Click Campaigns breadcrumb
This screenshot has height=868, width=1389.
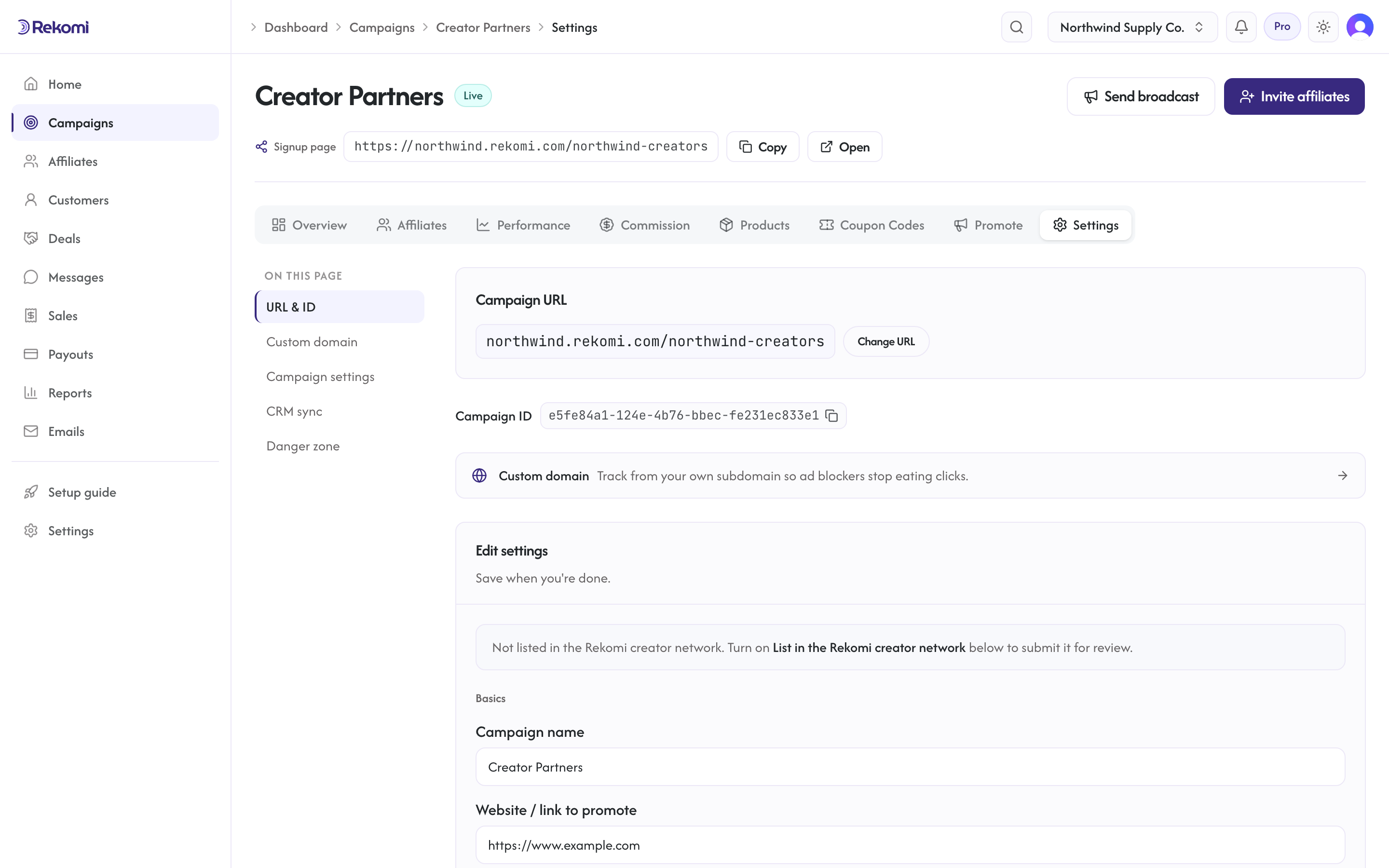pos(381,27)
